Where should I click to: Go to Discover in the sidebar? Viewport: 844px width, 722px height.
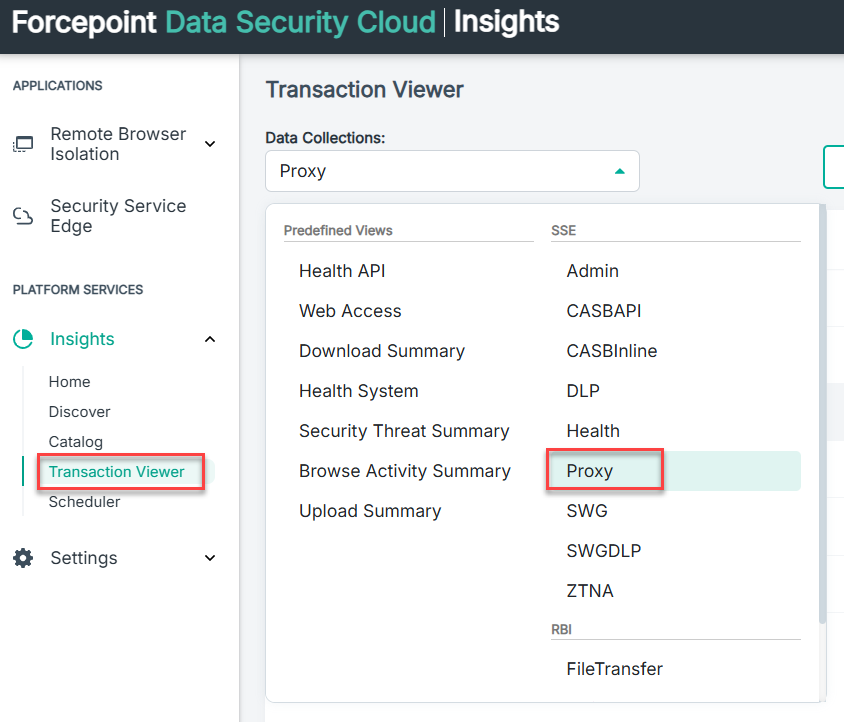[79, 412]
